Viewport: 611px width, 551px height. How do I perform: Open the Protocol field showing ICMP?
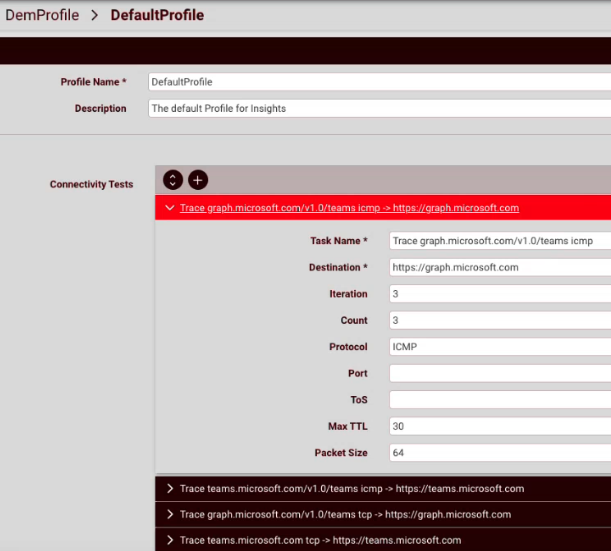[x=499, y=347]
